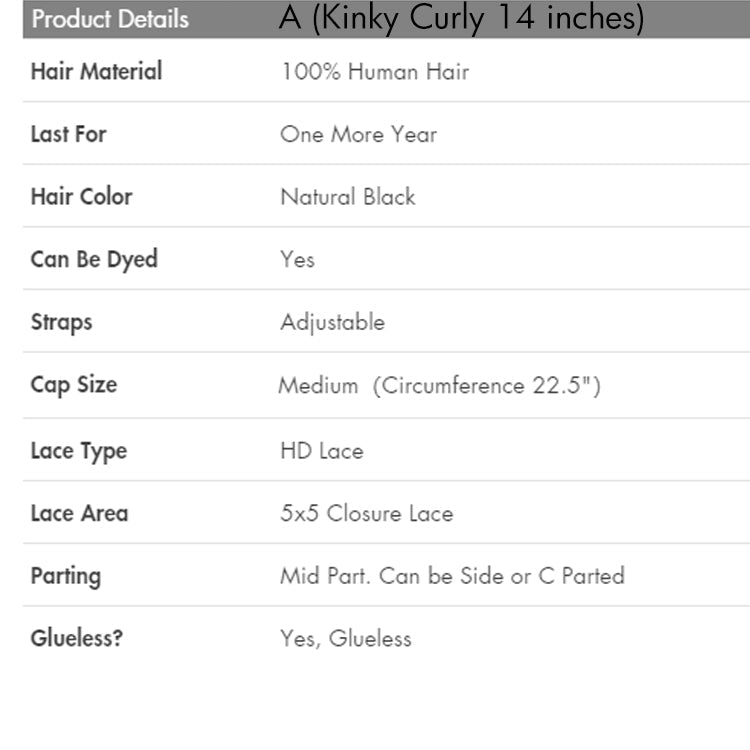Viewport: 750px width, 750px height.
Task: Click the Product Details header
Action: pos(110,19)
